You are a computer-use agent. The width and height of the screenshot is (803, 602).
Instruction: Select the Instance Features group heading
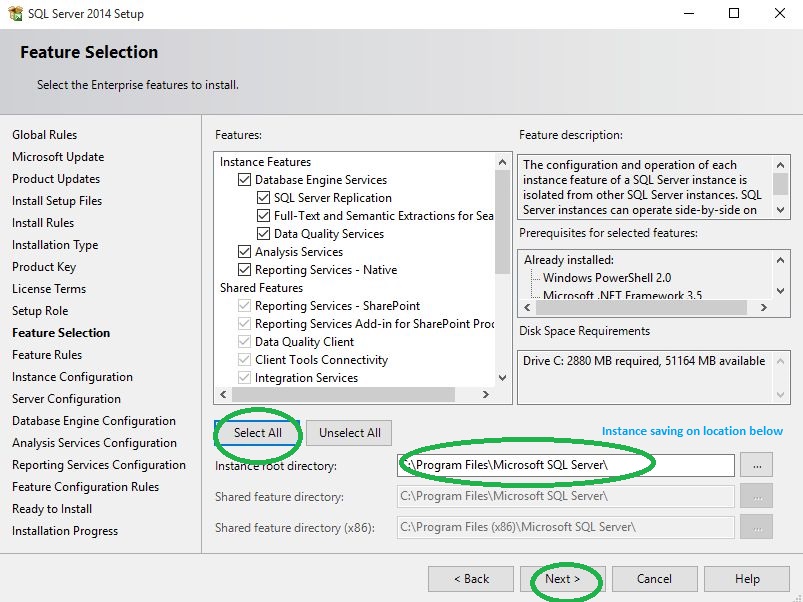(x=265, y=162)
